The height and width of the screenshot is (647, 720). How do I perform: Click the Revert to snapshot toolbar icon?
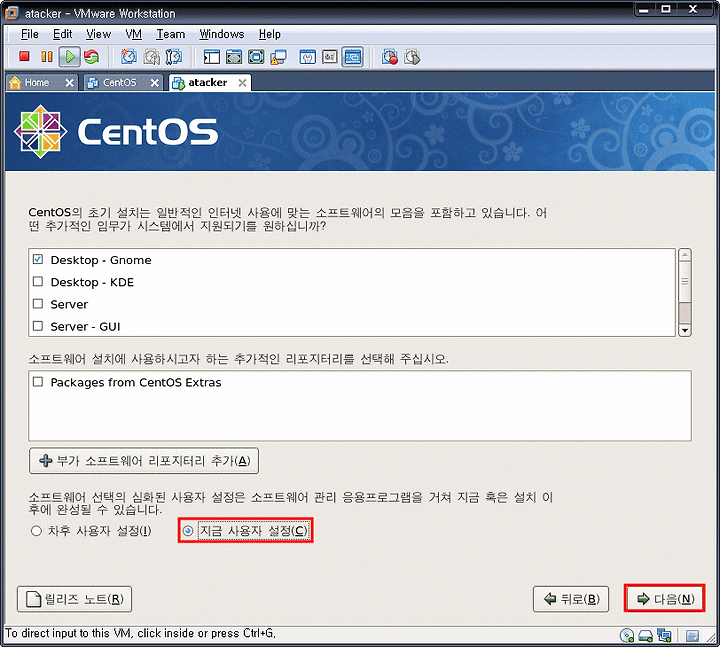[152, 57]
